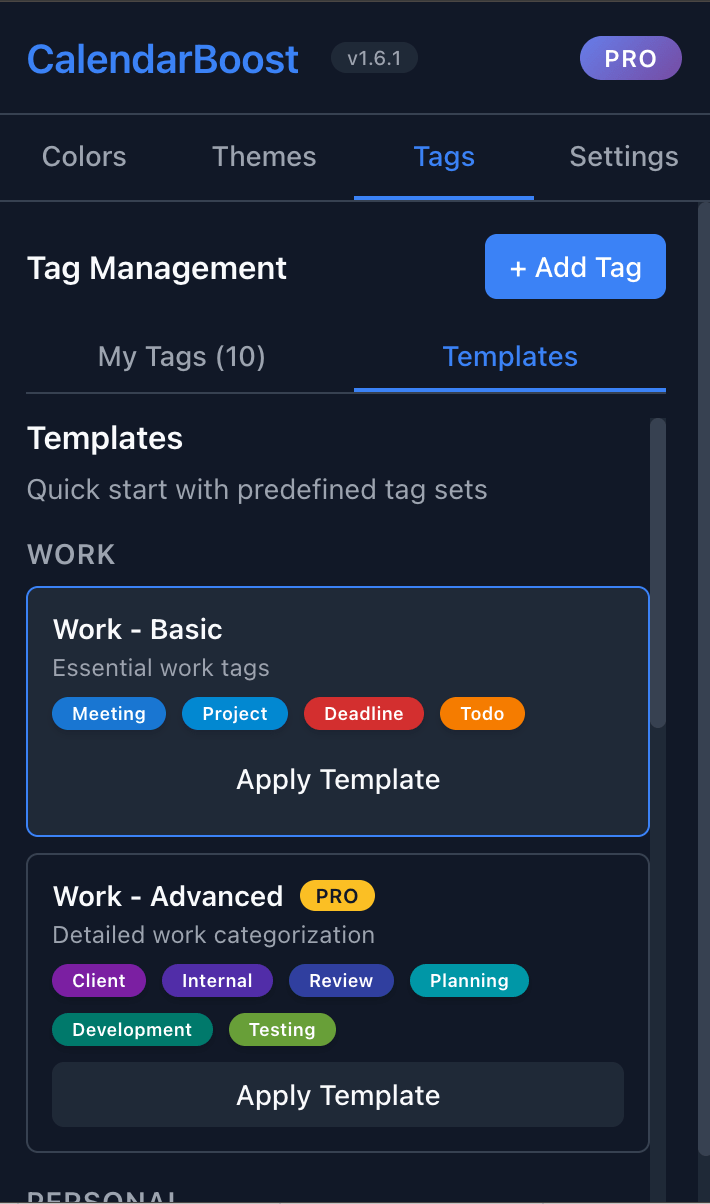
Task: Select the Project tag pill
Action: (x=234, y=713)
